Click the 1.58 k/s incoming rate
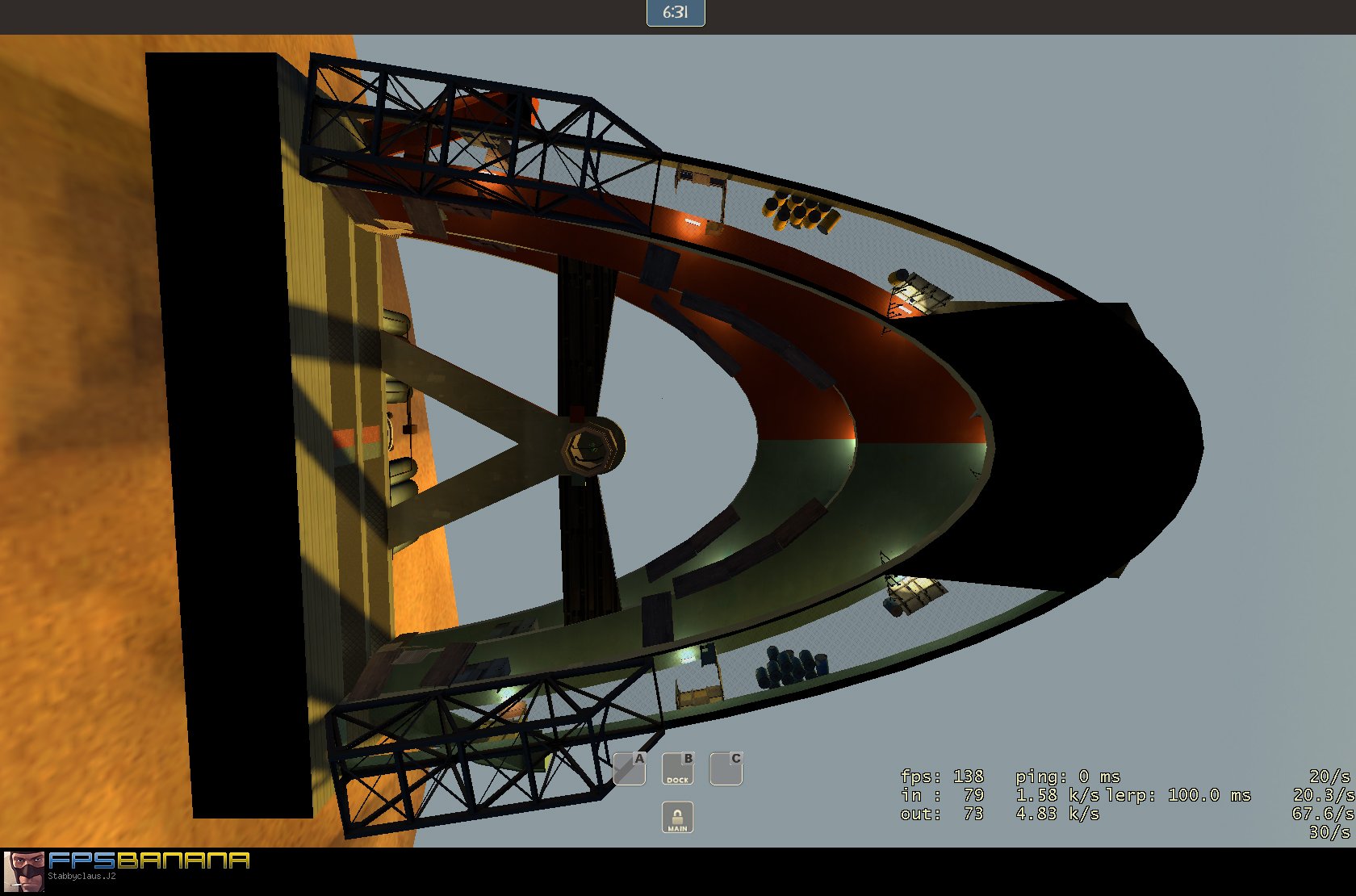Viewport: 1356px width, 896px height. [1057, 795]
